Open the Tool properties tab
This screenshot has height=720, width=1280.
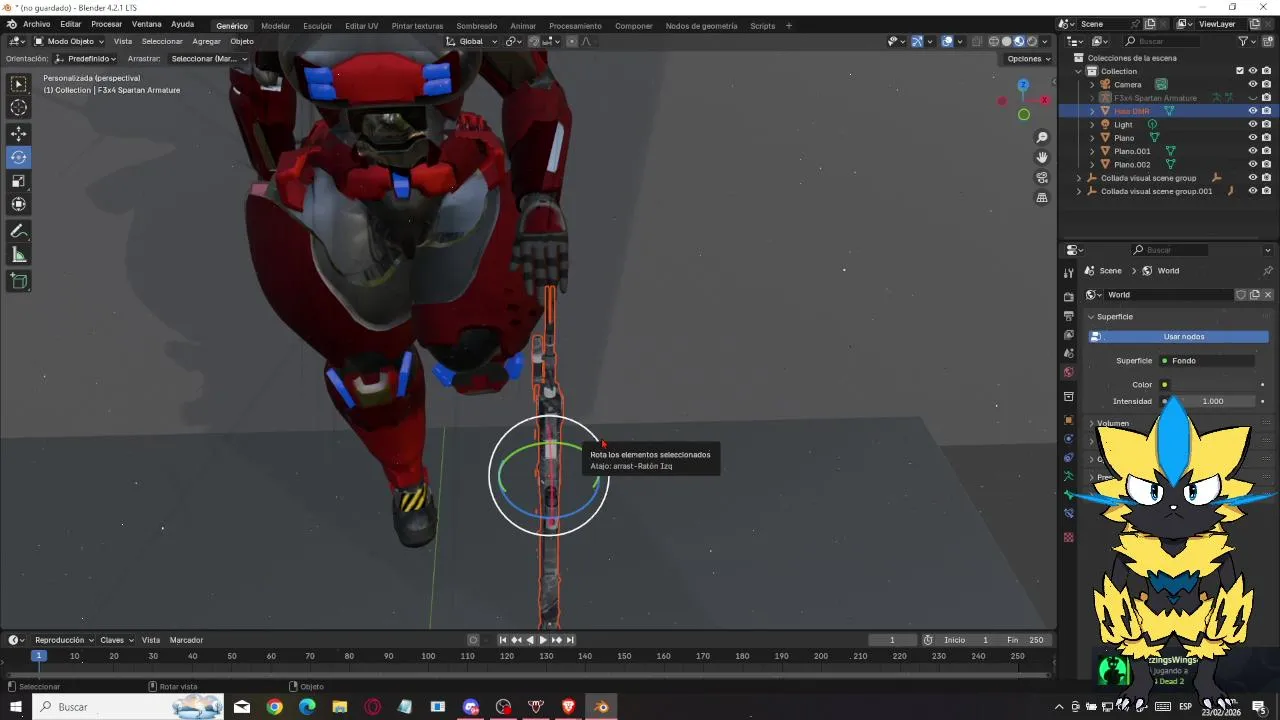point(1069,273)
